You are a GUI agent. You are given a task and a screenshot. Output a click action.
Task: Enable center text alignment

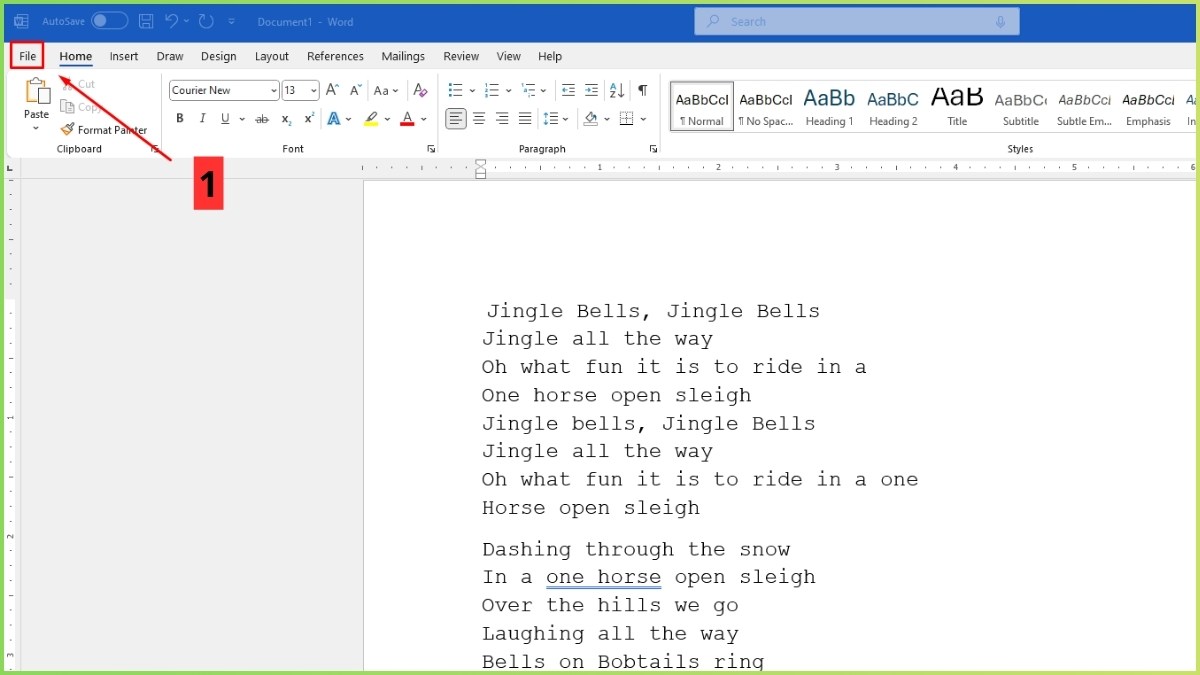478,118
